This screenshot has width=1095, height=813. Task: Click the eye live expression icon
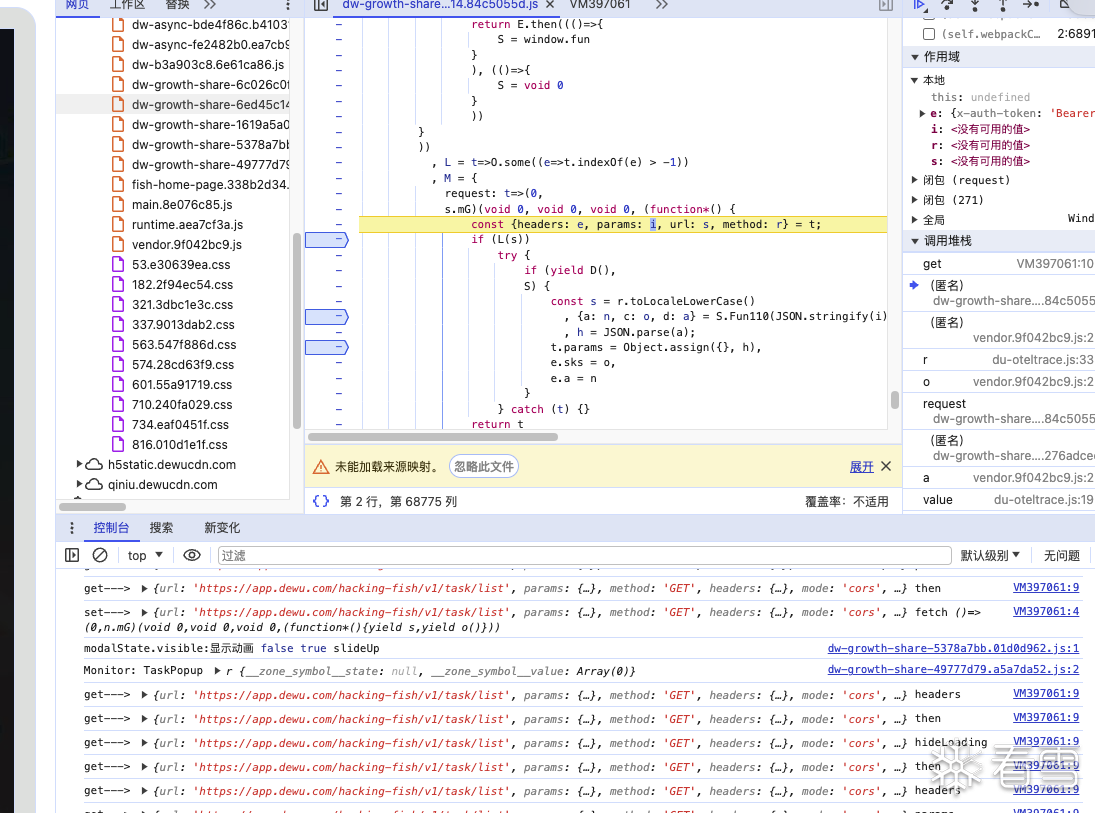[x=192, y=555]
